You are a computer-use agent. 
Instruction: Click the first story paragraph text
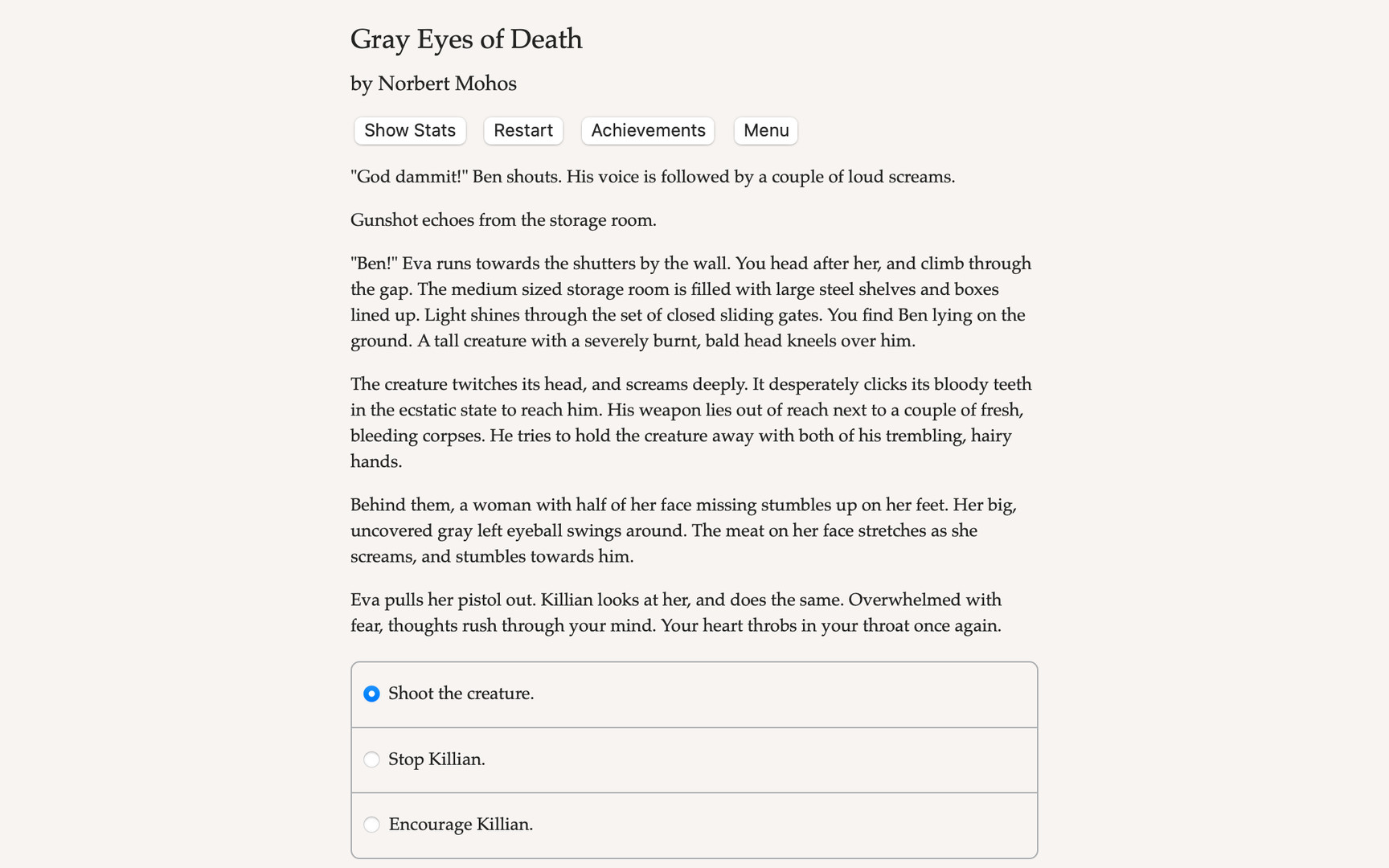click(652, 176)
